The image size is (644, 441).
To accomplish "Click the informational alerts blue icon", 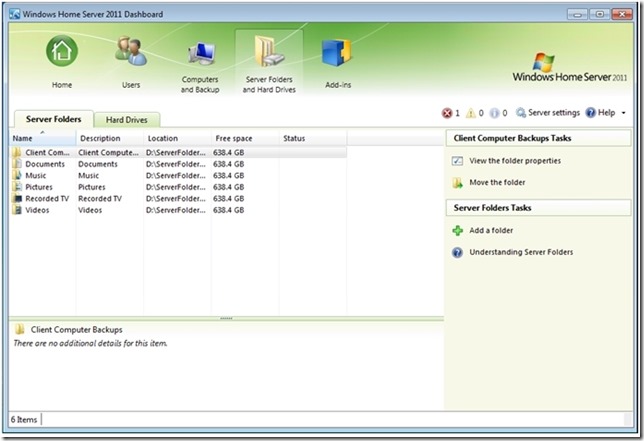I will pos(496,113).
